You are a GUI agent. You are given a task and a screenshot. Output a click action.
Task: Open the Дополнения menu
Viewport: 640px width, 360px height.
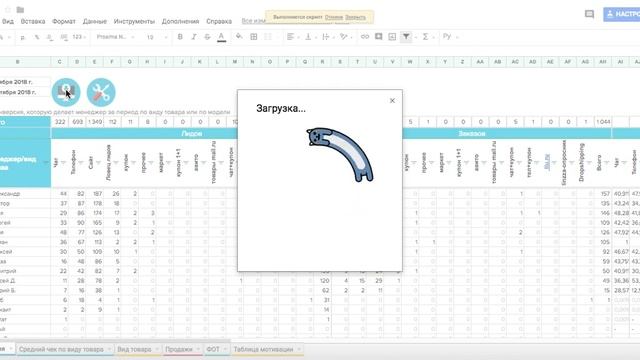point(180,21)
